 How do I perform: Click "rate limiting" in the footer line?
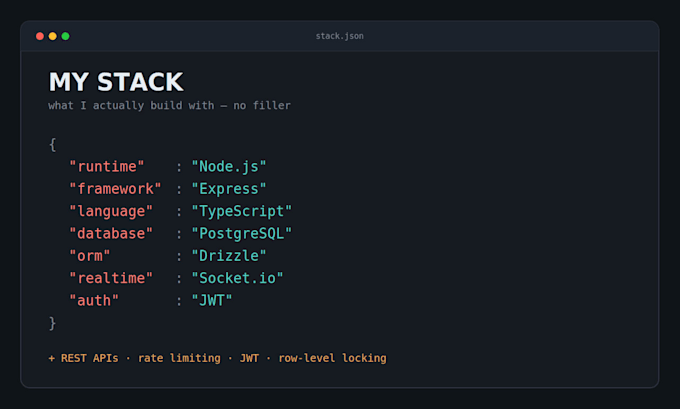click(x=179, y=358)
